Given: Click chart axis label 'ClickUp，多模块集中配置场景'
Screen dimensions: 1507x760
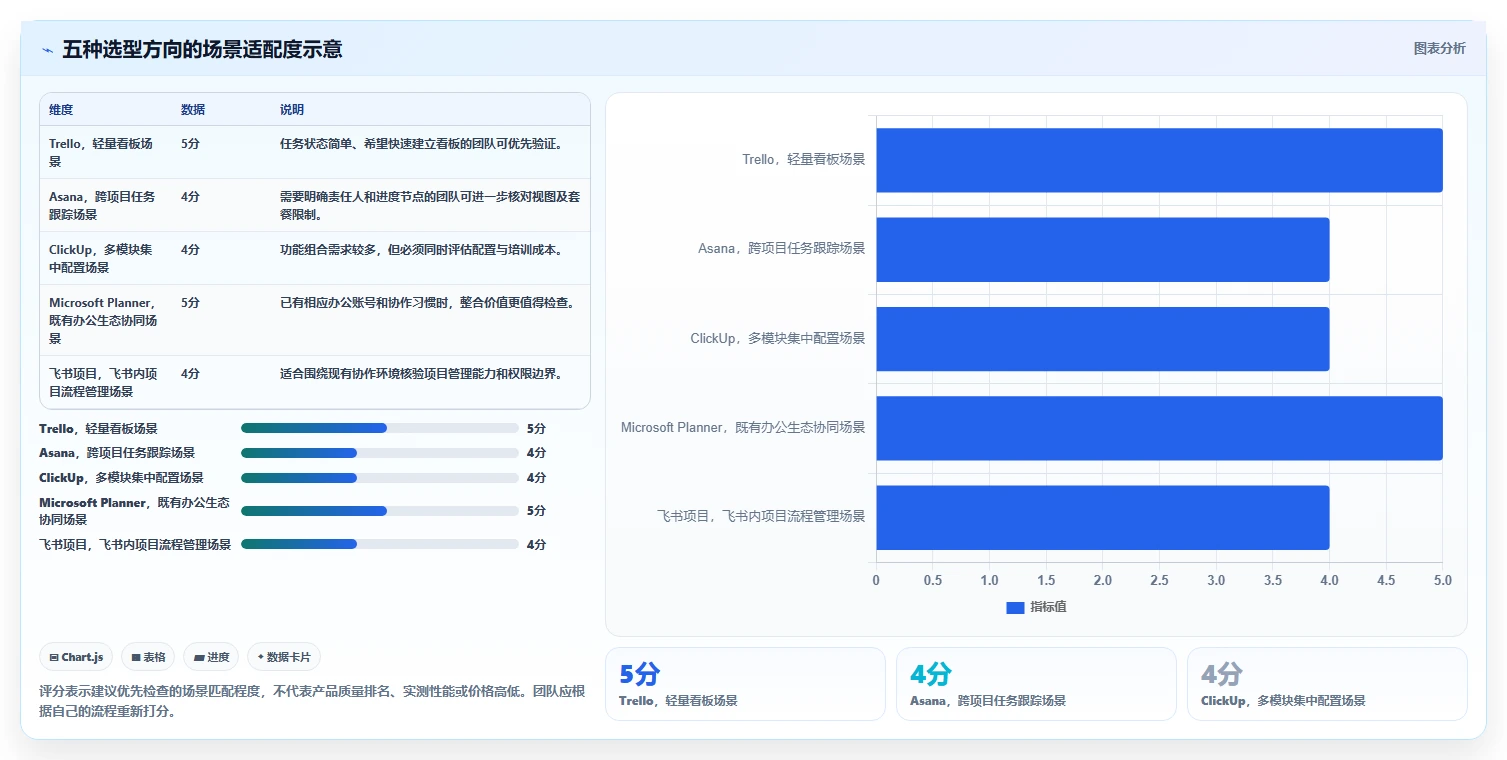Looking at the screenshot, I should [x=777, y=338].
